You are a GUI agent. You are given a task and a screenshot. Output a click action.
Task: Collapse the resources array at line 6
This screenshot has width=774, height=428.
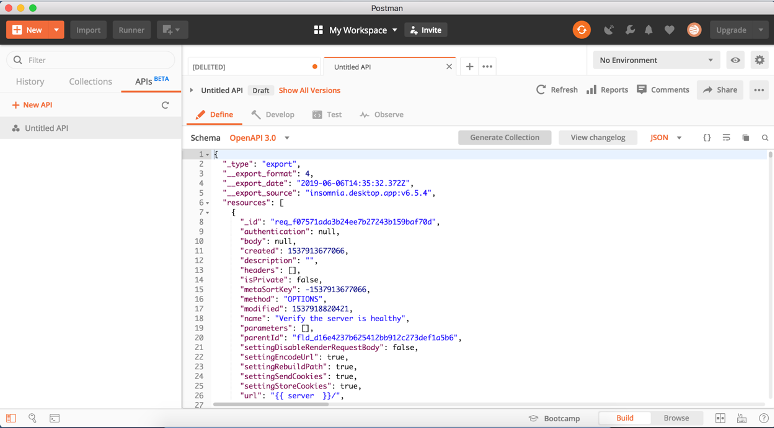tap(206, 203)
